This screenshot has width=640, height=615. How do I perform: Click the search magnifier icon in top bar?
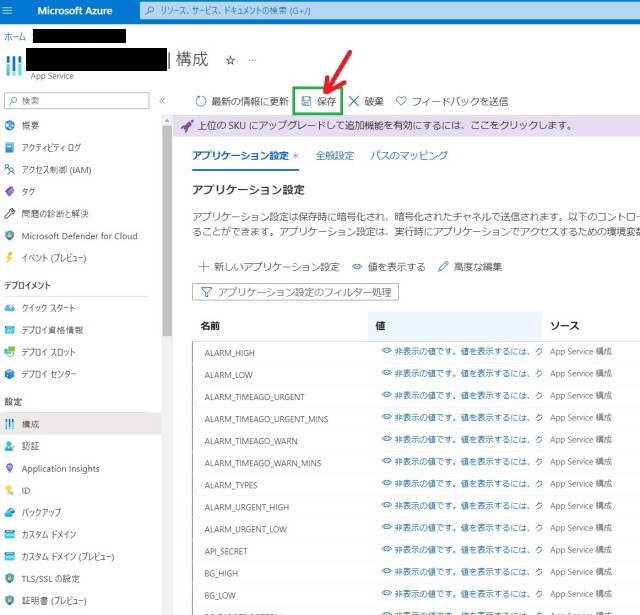(x=150, y=11)
